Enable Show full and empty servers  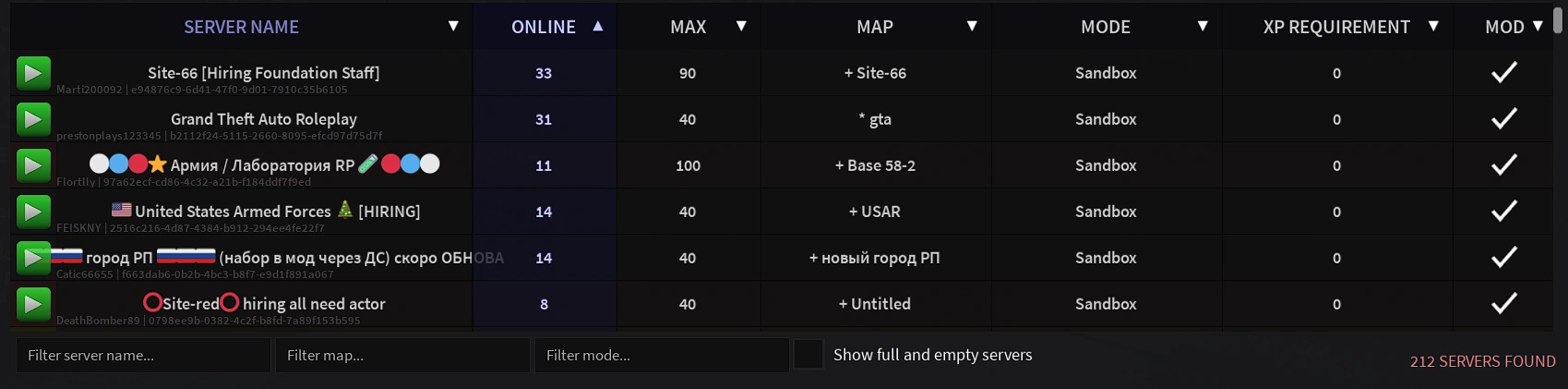click(808, 355)
